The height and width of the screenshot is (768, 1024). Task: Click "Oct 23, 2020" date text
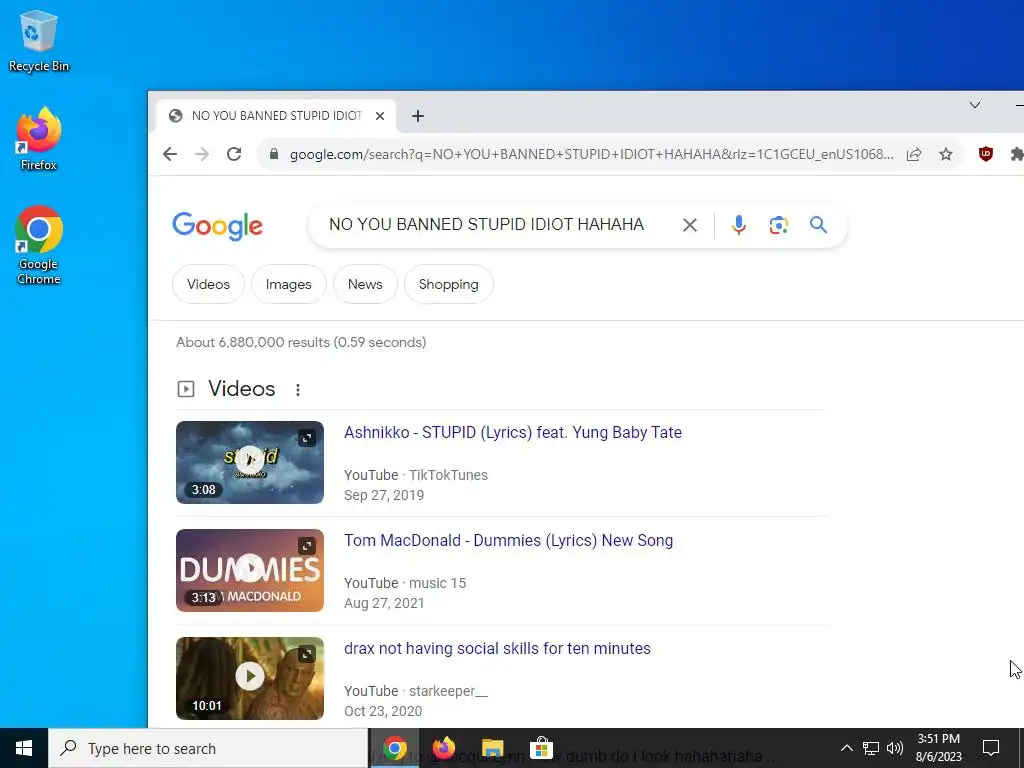[x=383, y=711]
